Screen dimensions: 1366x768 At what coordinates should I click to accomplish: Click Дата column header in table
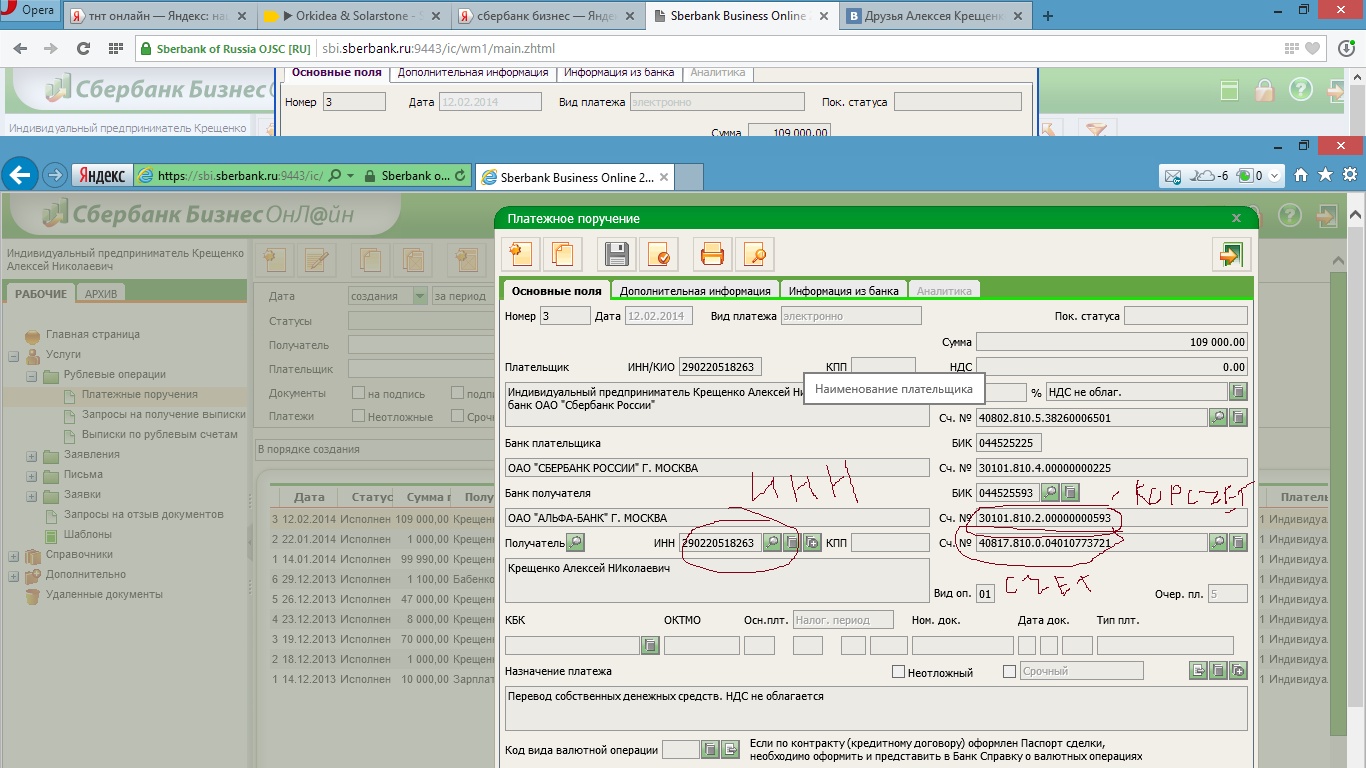point(309,497)
